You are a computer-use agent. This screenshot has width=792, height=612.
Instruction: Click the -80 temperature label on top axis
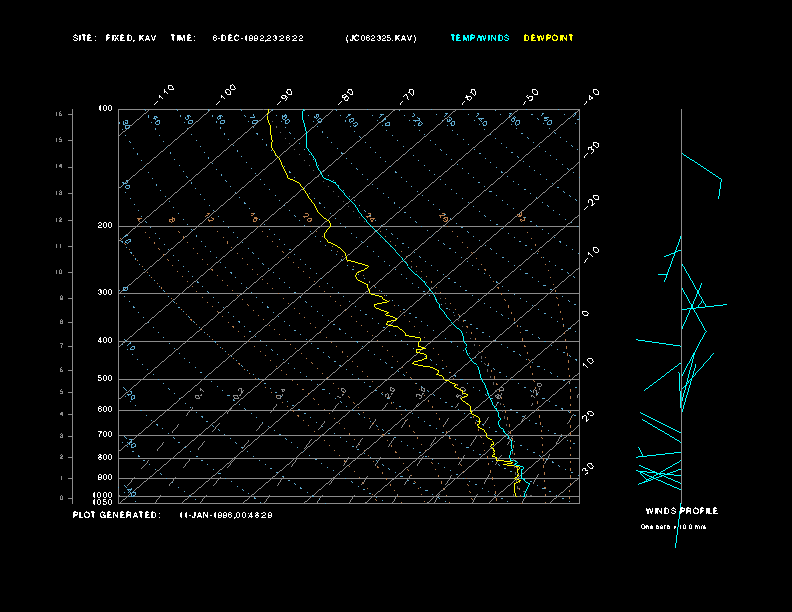(x=347, y=96)
